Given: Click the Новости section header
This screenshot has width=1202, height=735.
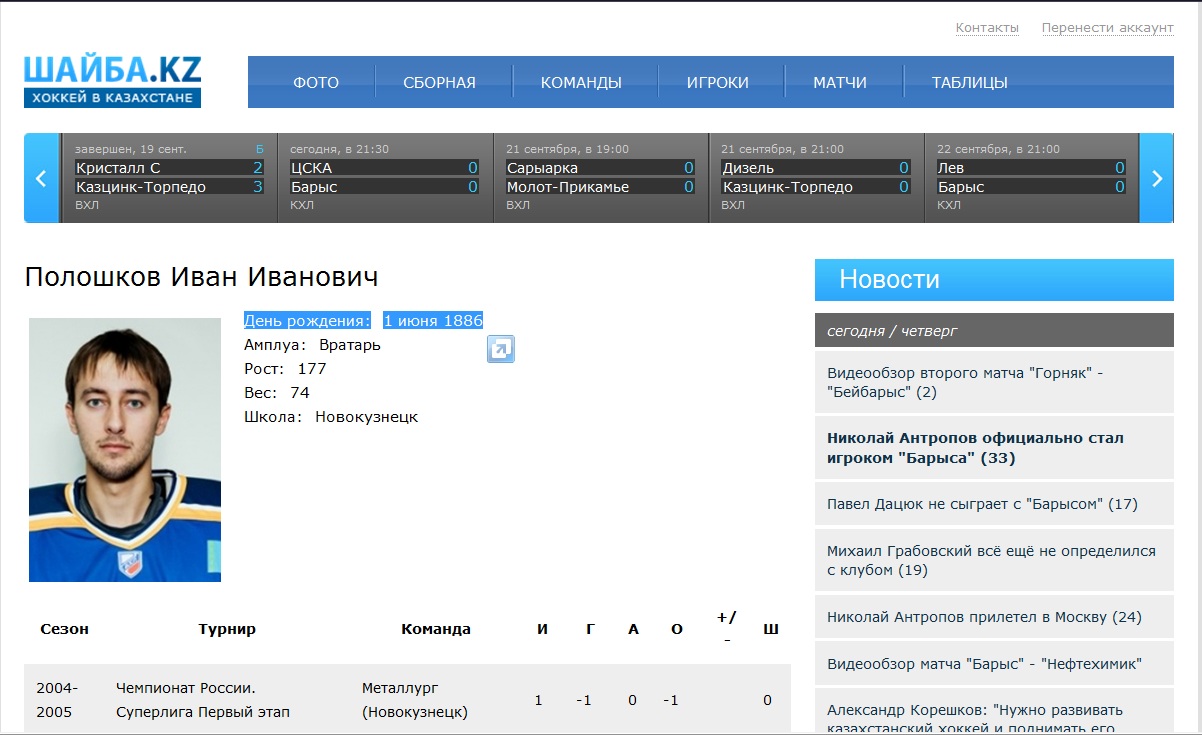Looking at the screenshot, I should pos(993,280).
